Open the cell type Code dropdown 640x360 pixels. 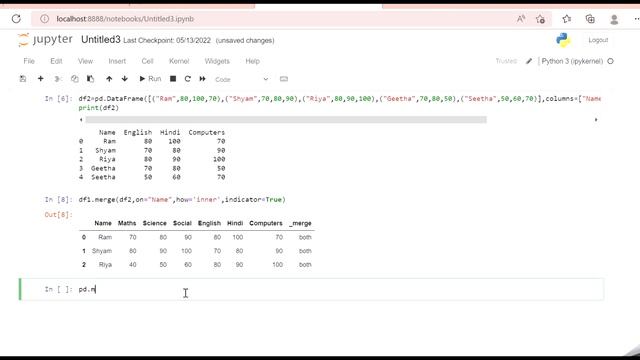pyautogui.click(x=241, y=79)
